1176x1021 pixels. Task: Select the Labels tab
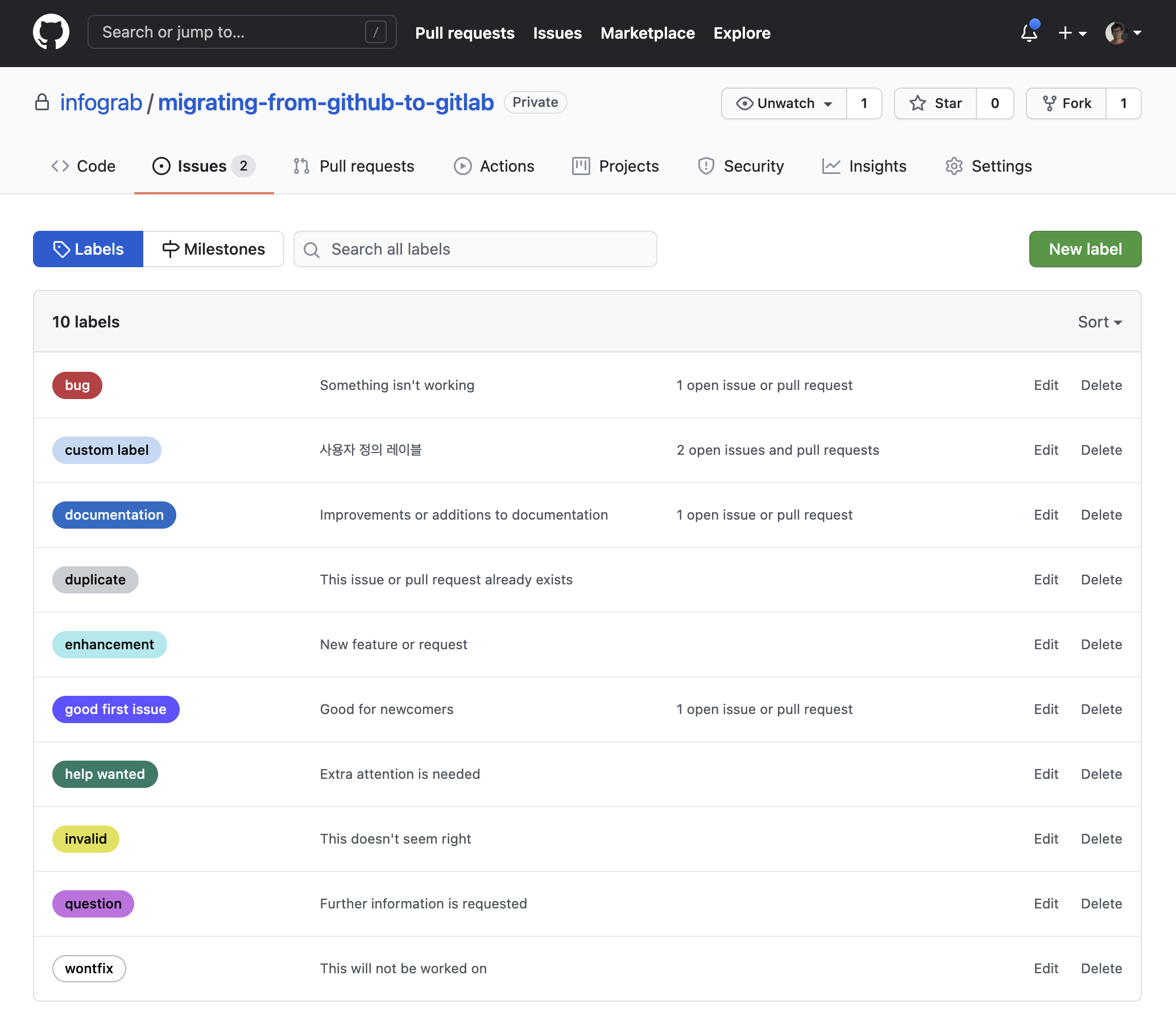(88, 249)
